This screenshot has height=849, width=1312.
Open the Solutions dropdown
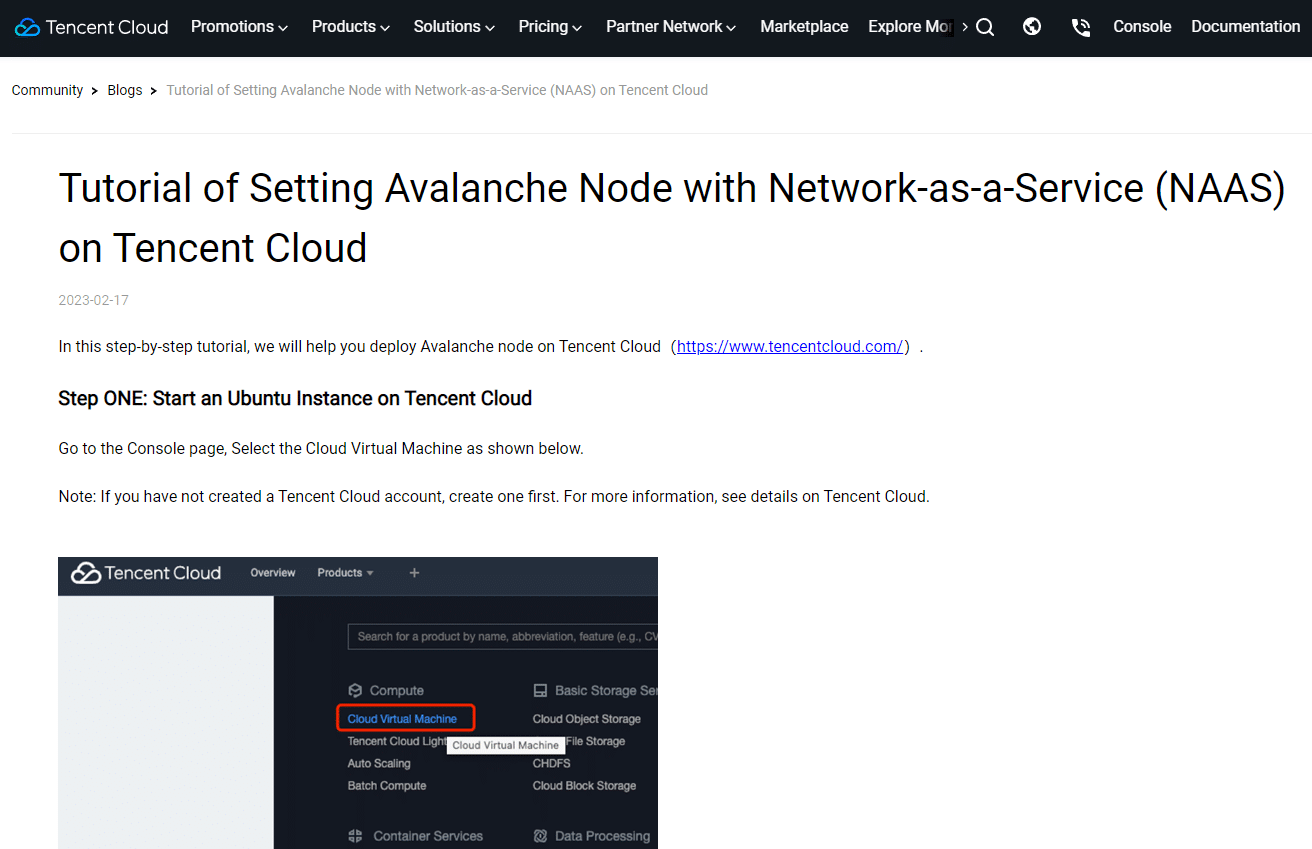(453, 27)
